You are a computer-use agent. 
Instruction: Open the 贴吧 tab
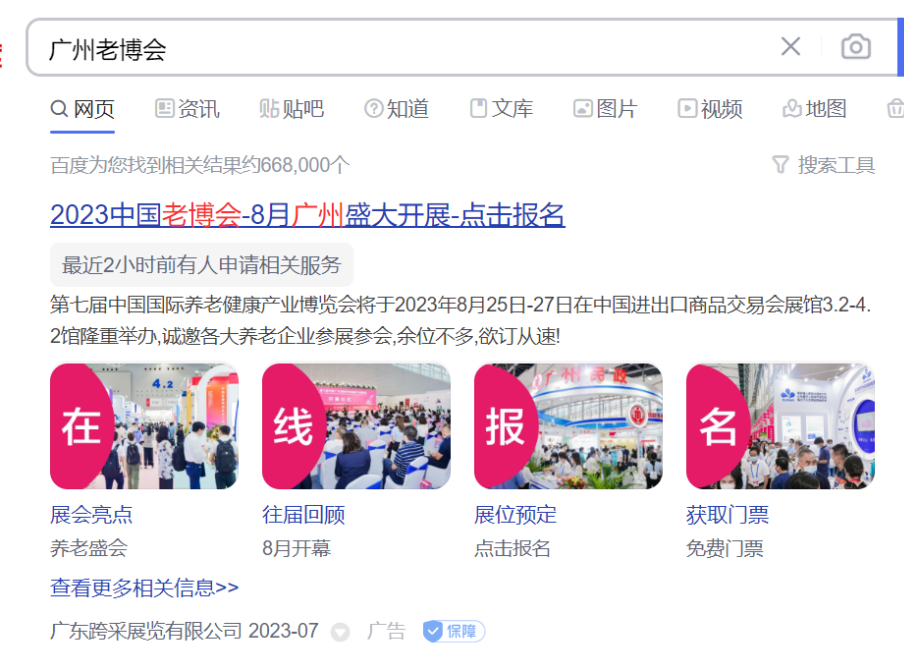291,109
